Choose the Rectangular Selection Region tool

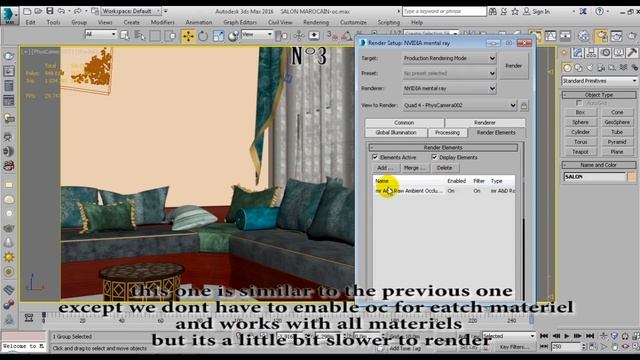click(155, 36)
